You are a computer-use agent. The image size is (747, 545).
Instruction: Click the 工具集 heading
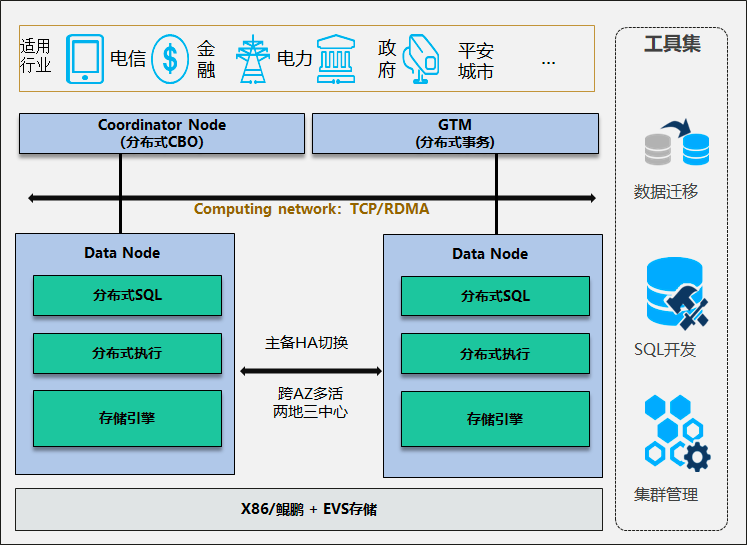[672, 44]
